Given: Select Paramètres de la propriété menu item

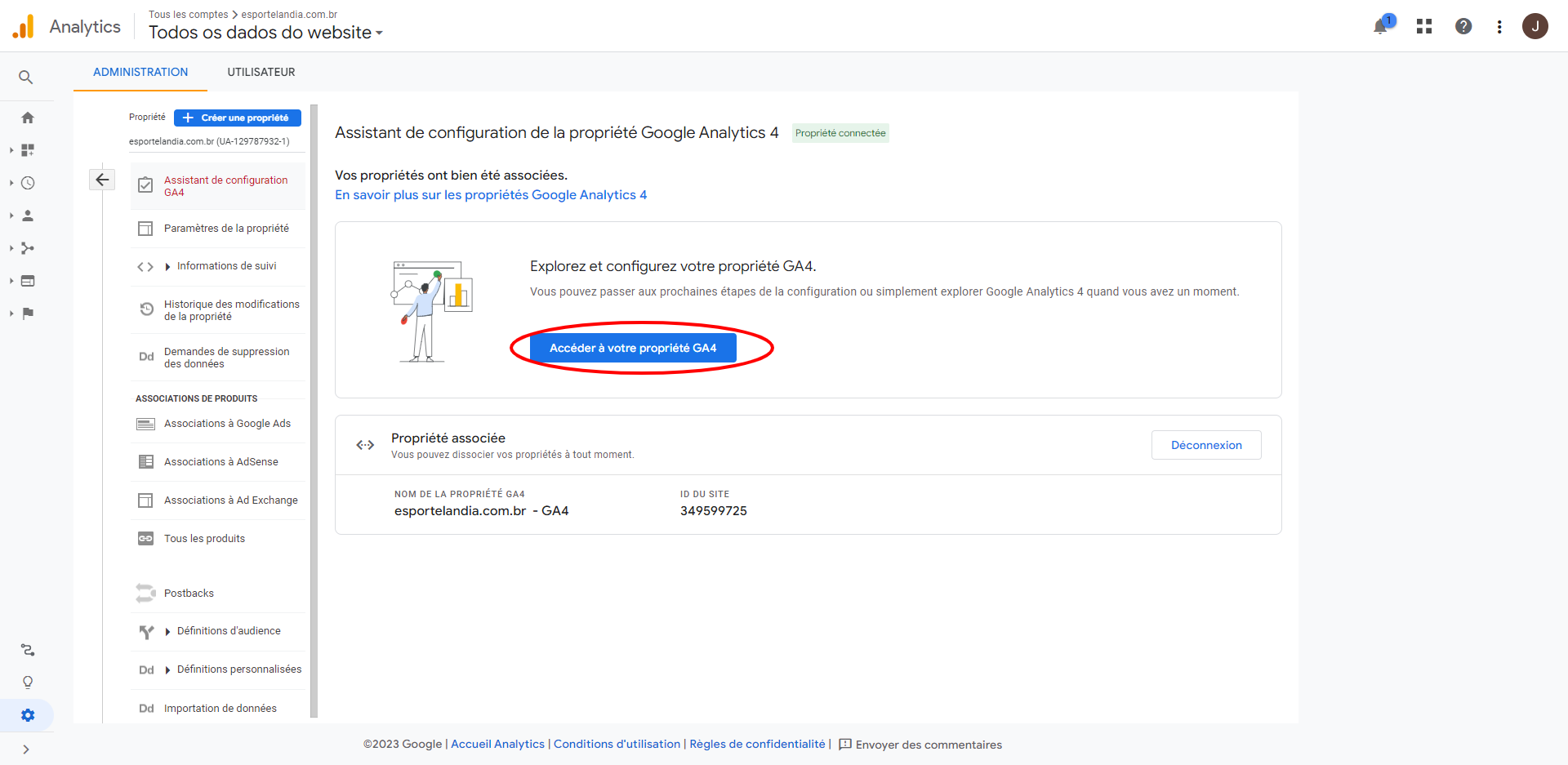Looking at the screenshot, I should coord(226,229).
